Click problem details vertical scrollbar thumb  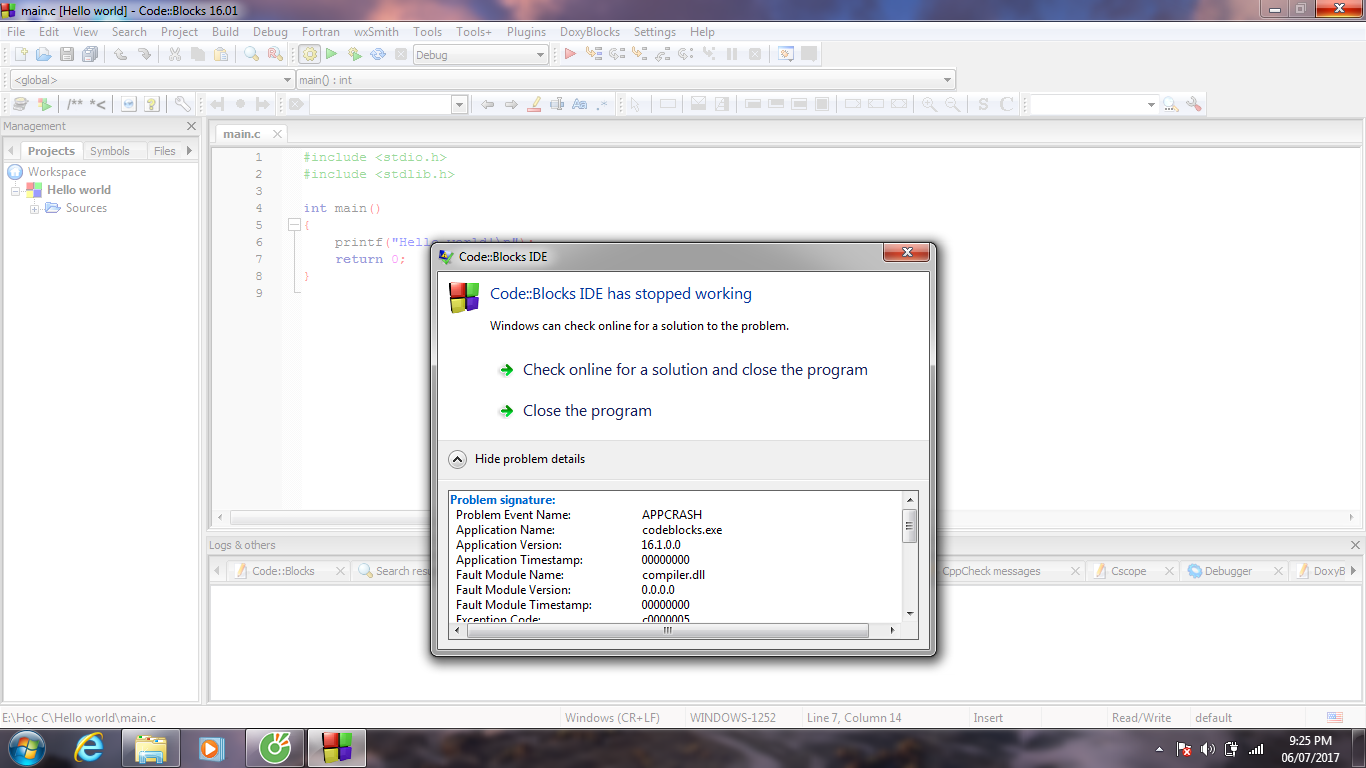click(x=910, y=525)
